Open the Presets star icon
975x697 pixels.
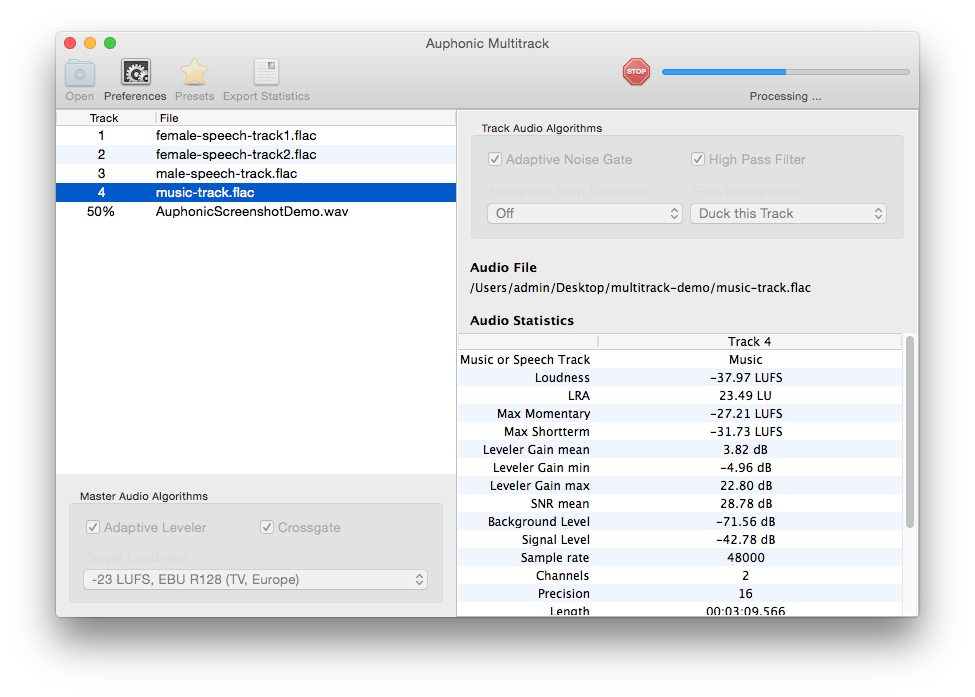click(194, 73)
